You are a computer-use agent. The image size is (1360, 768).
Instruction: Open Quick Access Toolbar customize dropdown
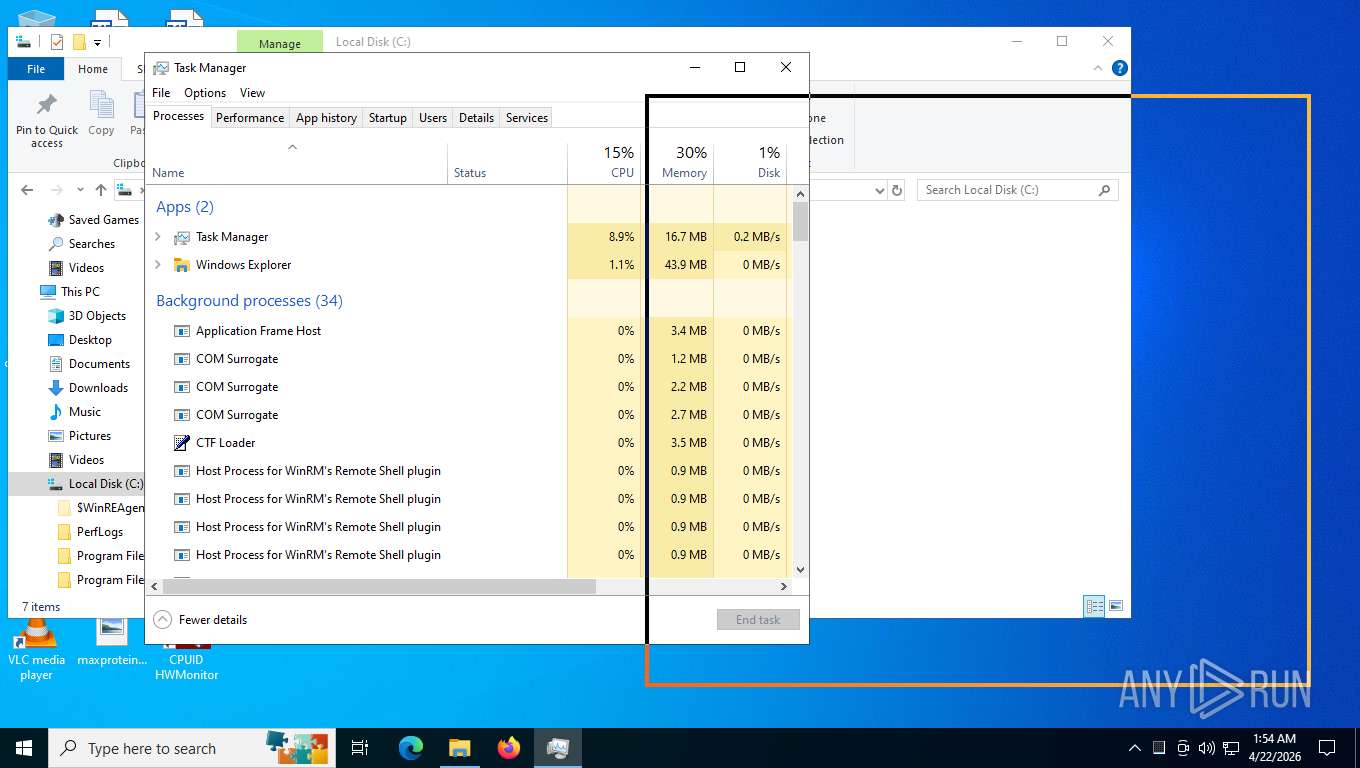click(x=97, y=42)
